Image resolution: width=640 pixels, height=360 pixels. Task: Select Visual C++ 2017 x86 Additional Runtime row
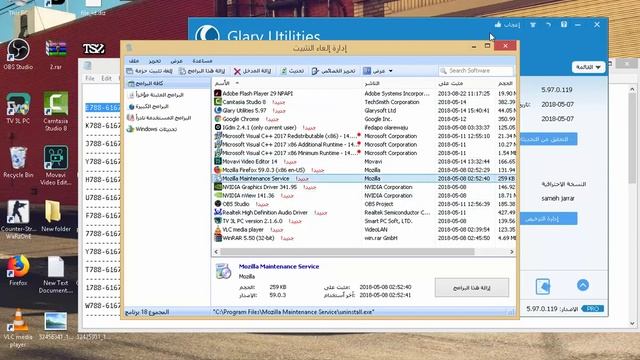(x=364, y=144)
